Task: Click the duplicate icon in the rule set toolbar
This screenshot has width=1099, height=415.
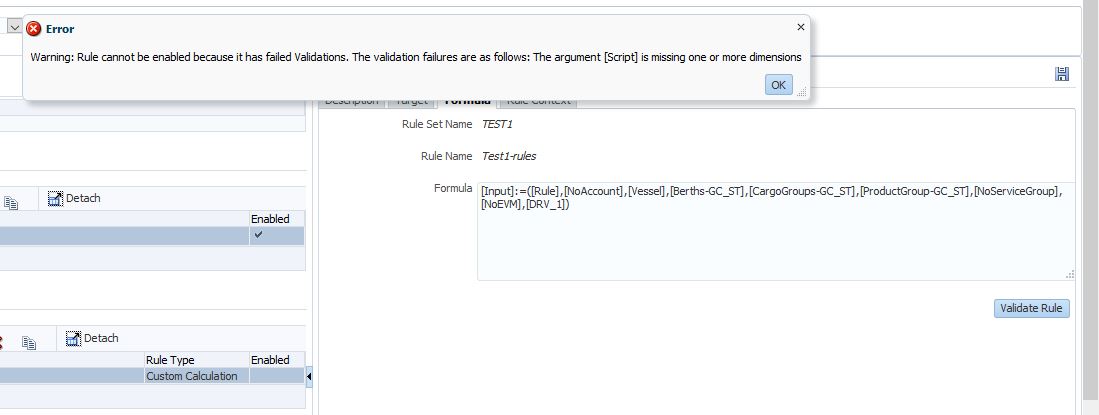Action: pyautogui.click(x=11, y=203)
